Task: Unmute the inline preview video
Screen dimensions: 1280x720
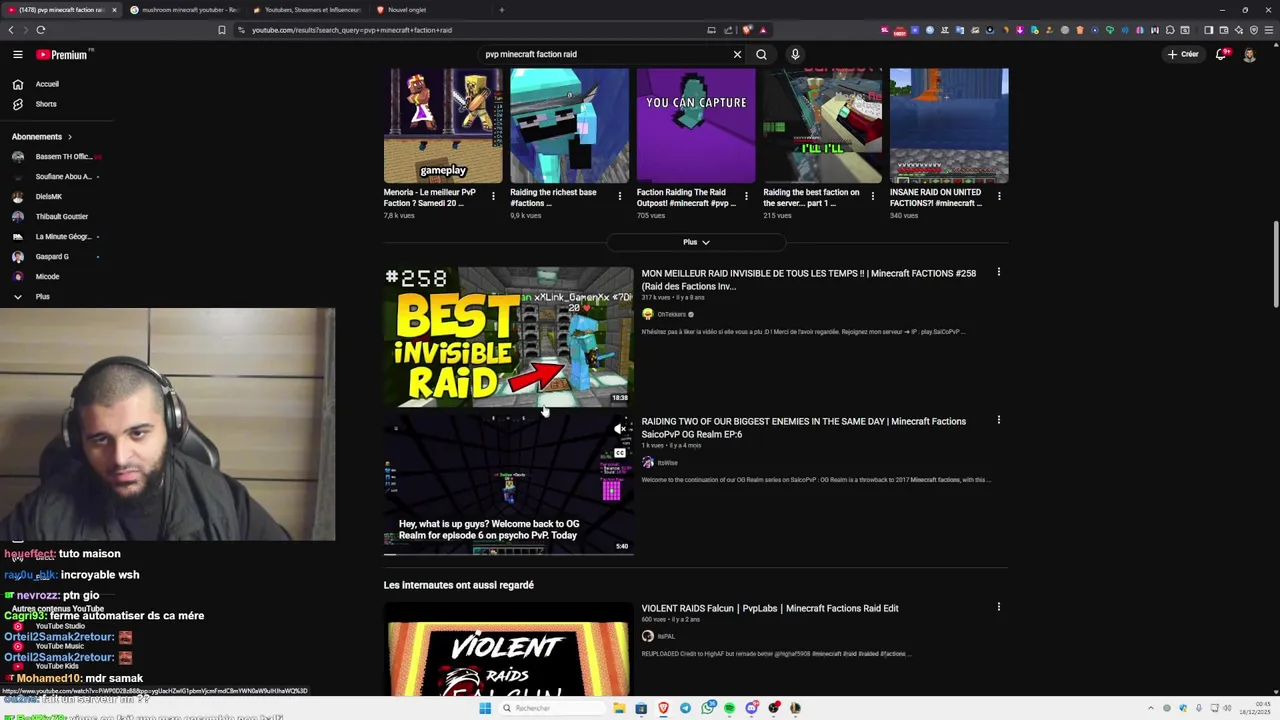Action: (x=620, y=429)
